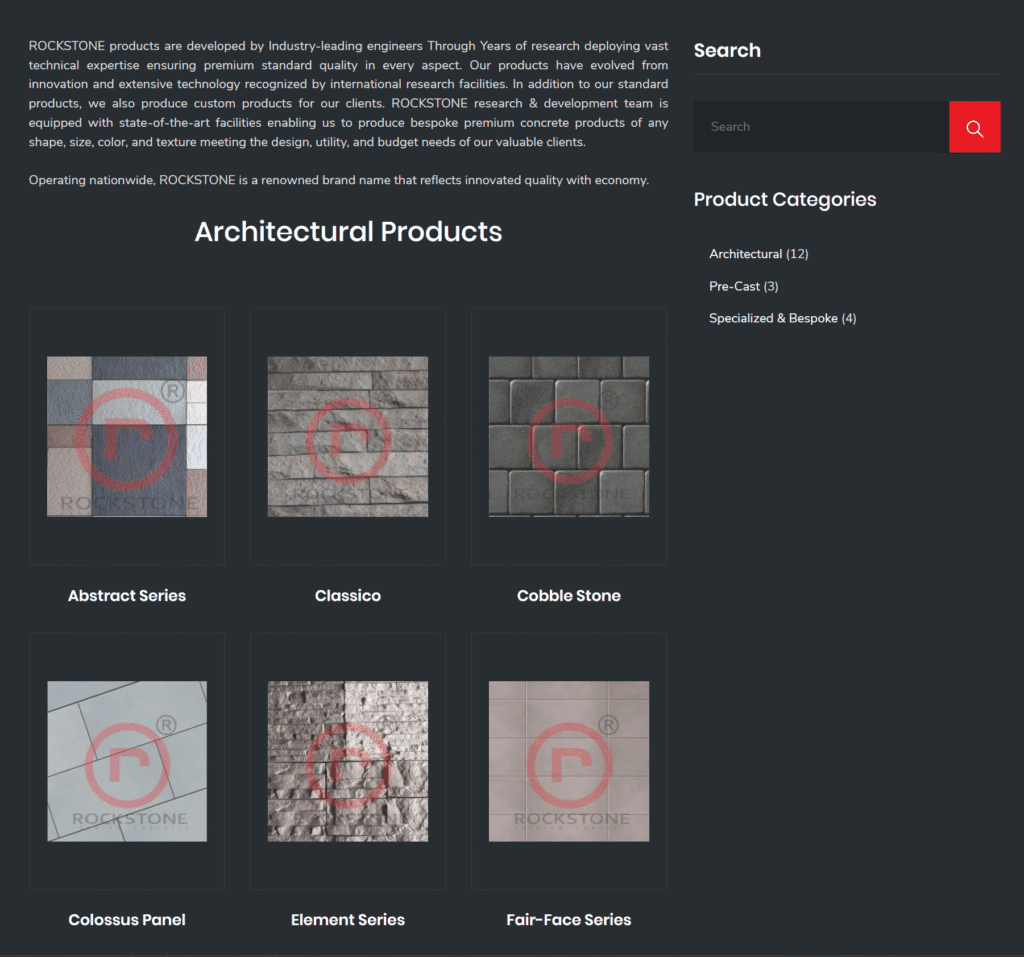Click the Classico title link

[x=348, y=595]
